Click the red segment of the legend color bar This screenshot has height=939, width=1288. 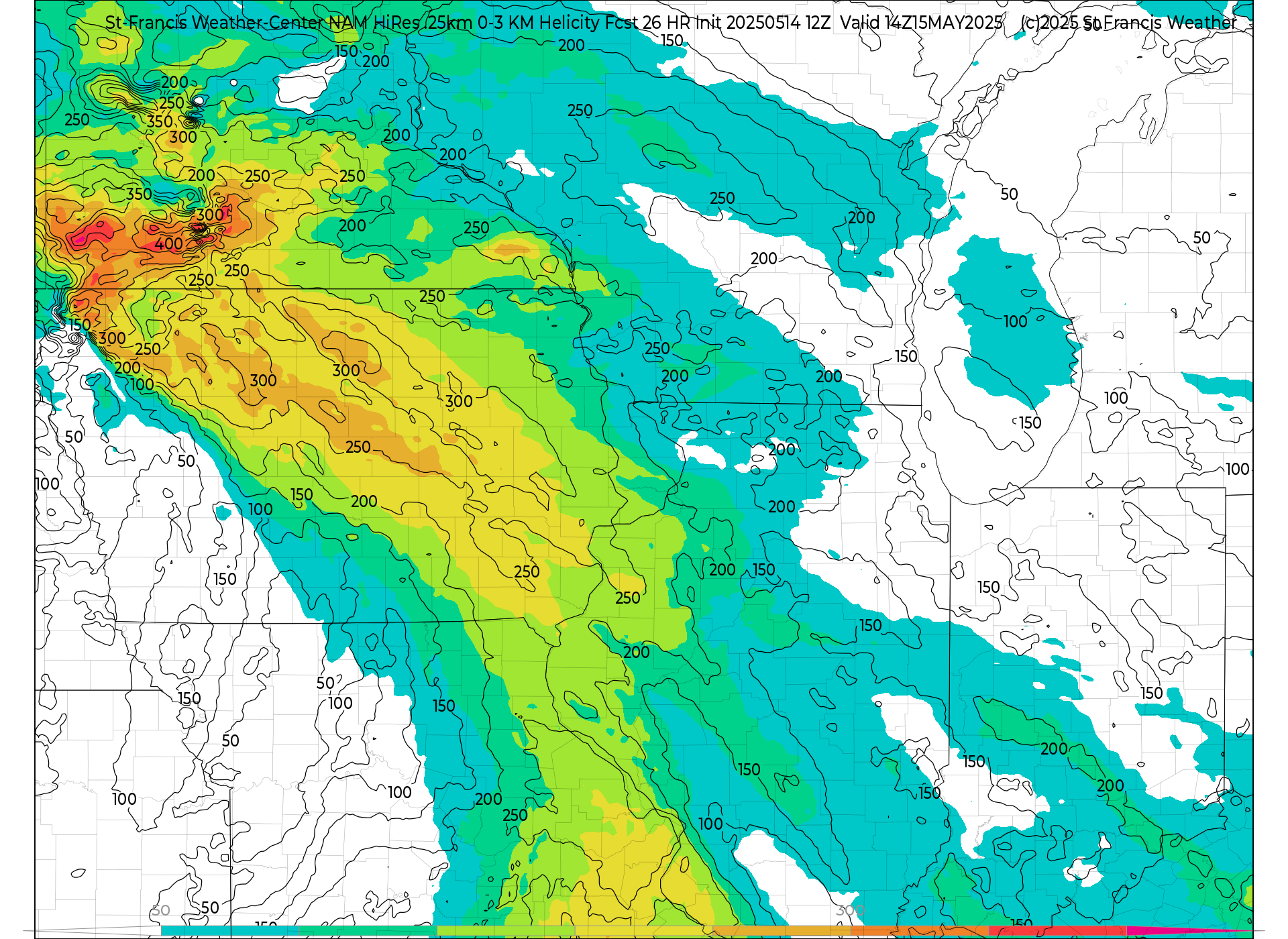(x=1058, y=931)
